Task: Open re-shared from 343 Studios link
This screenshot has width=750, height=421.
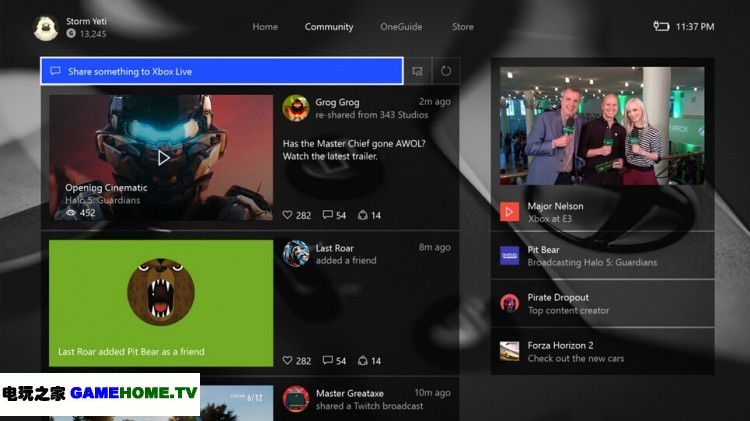Action: click(372, 115)
